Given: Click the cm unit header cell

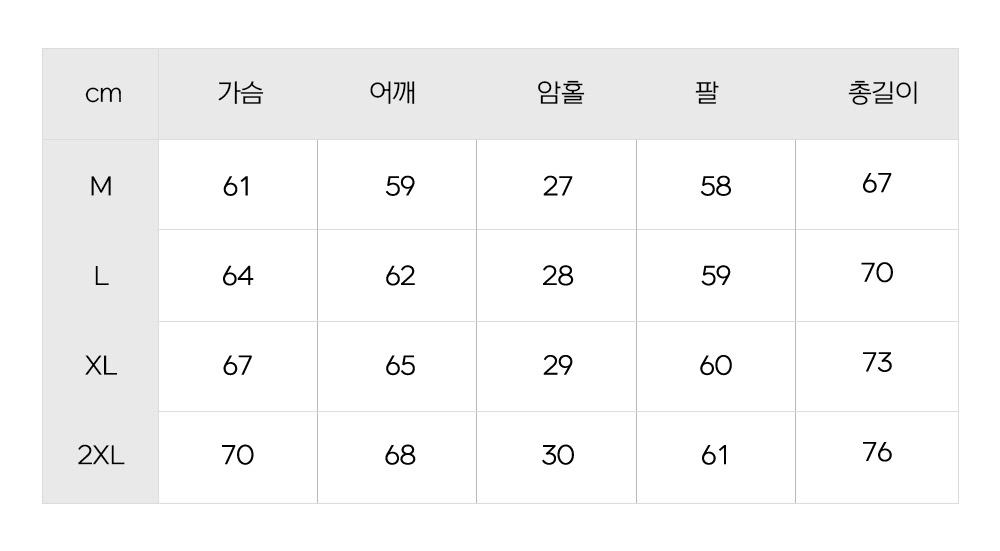Looking at the screenshot, I should [103, 94].
